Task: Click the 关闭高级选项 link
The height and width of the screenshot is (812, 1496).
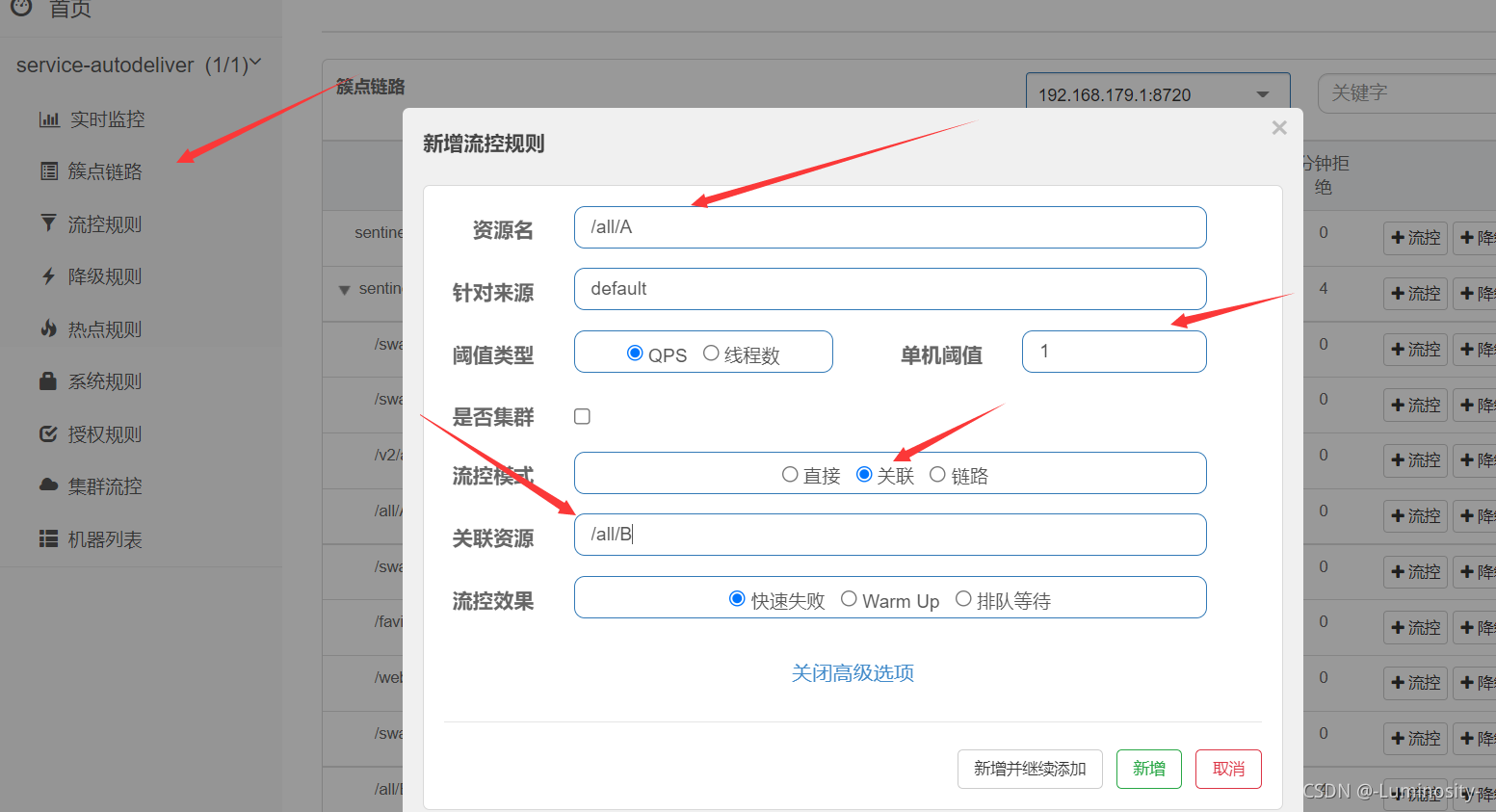Action: tap(853, 673)
